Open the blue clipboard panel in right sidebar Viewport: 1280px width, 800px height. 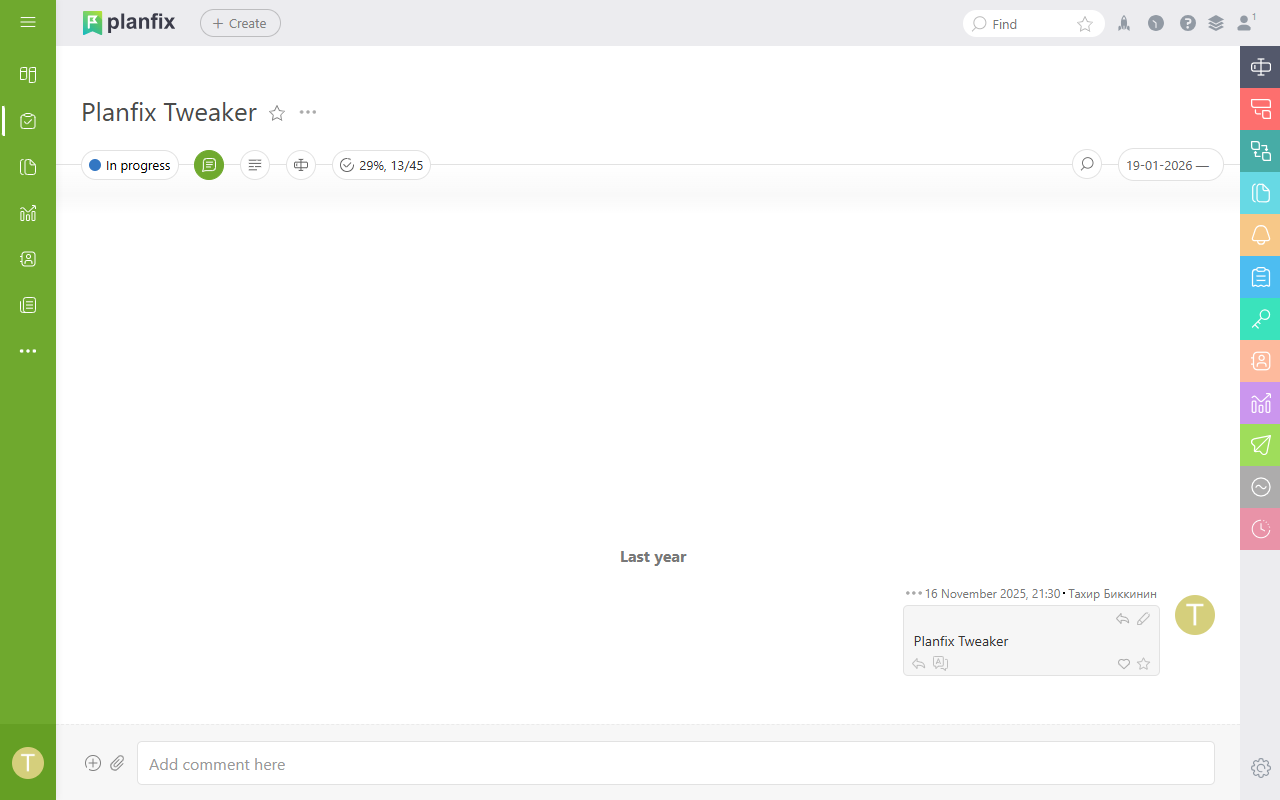[x=1260, y=277]
